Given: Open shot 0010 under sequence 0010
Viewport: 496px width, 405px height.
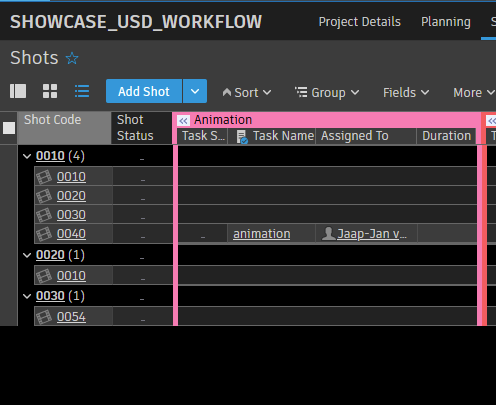Looking at the screenshot, I should [x=71, y=177].
